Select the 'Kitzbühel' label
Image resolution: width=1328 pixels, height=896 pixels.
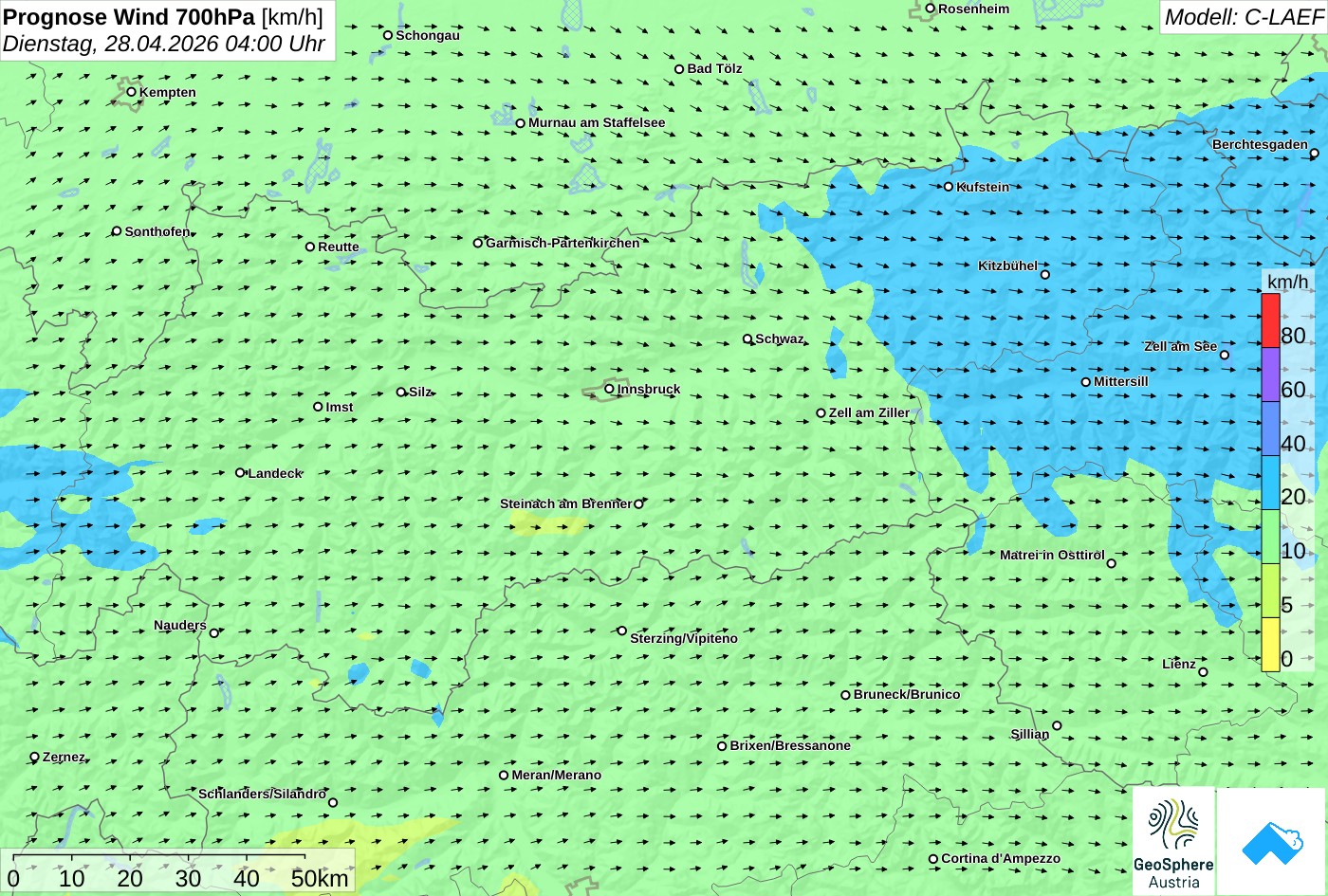pos(1007,265)
